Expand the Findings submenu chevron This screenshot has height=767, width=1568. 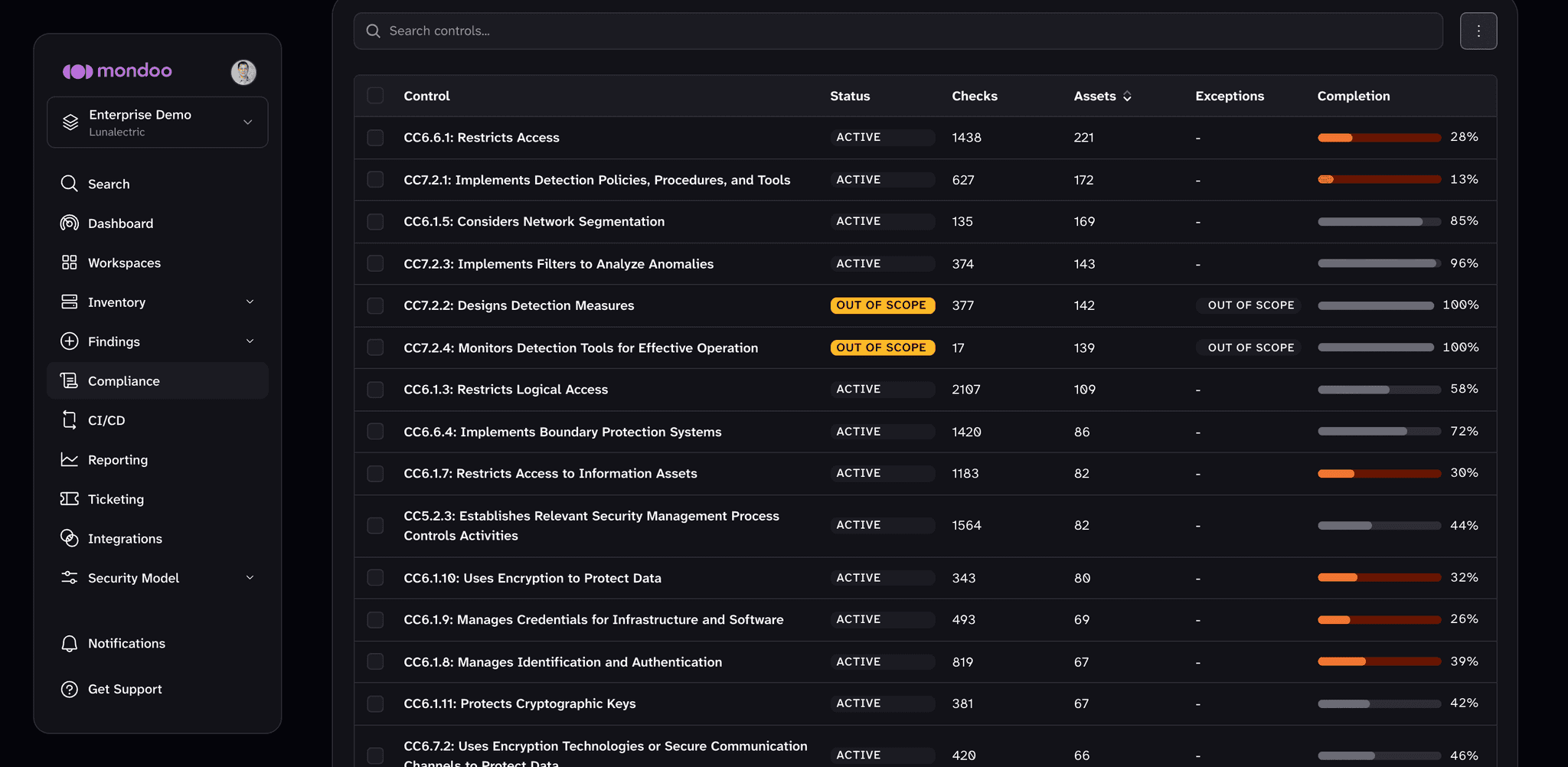pos(250,341)
